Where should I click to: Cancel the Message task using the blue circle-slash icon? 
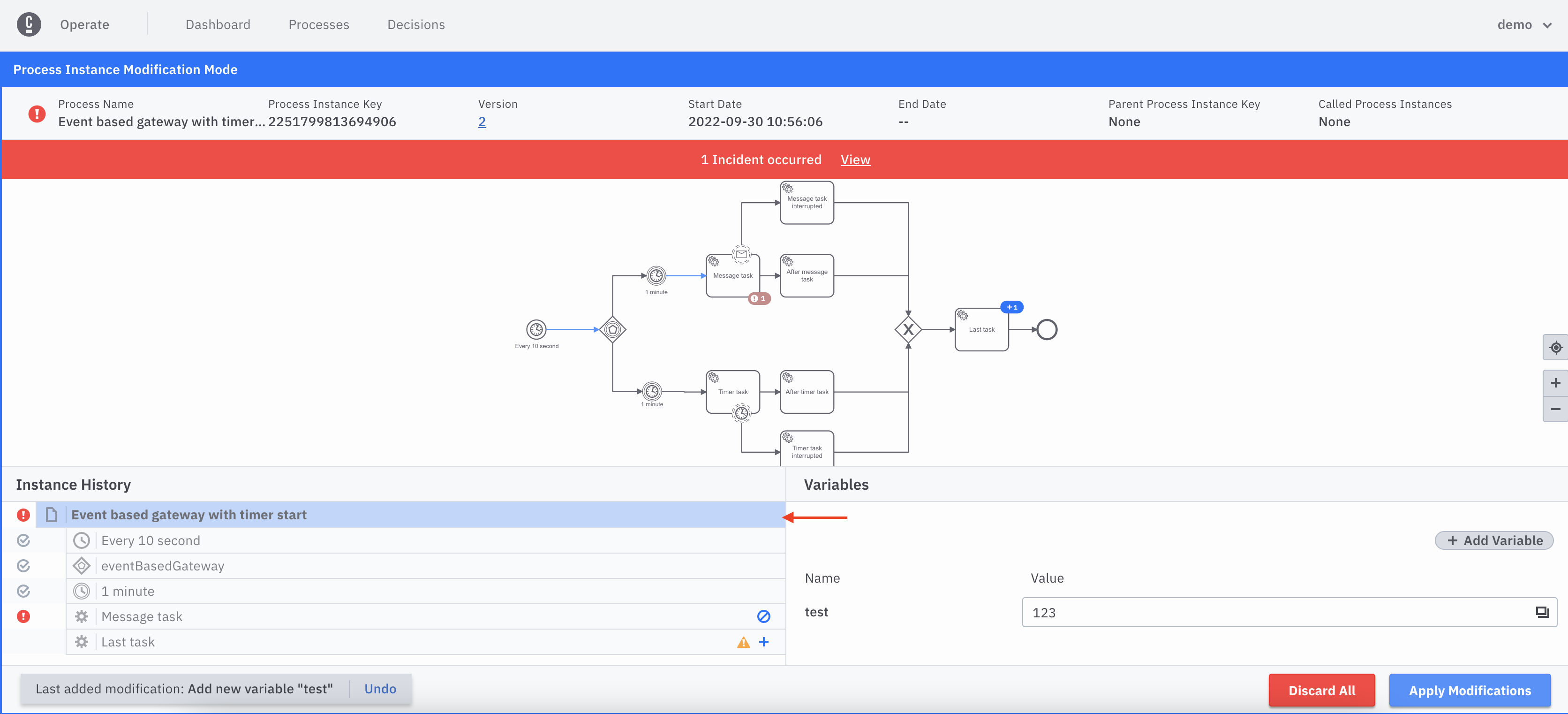763,616
